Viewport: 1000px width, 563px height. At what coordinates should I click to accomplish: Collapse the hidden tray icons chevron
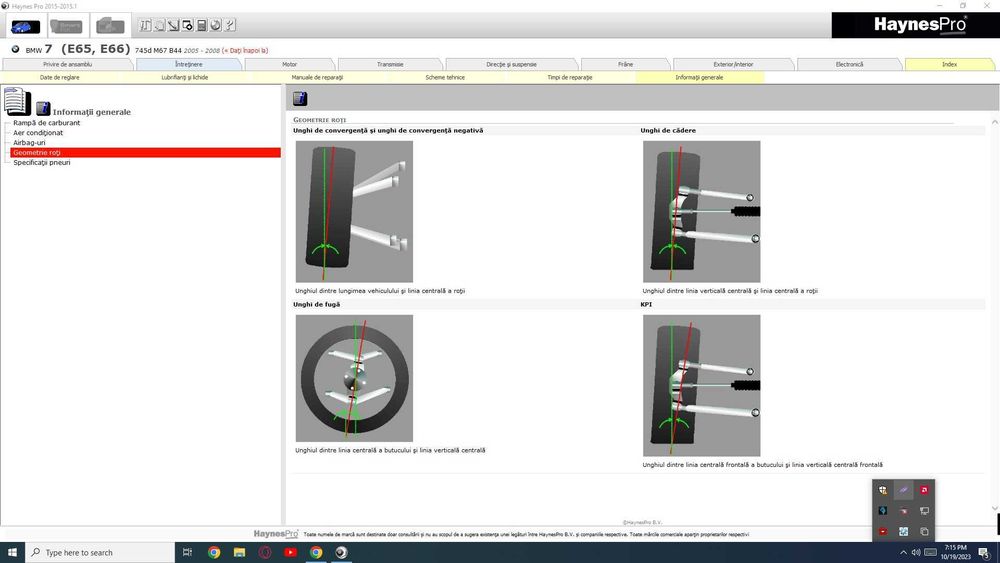tap(903, 552)
